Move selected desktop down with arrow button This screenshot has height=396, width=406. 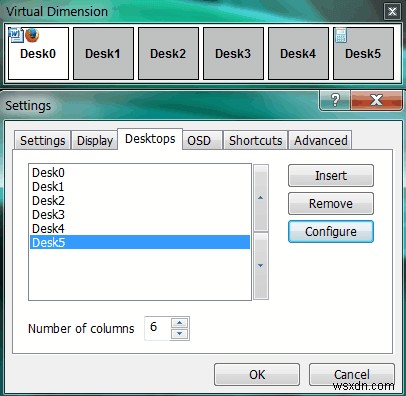pyautogui.click(x=261, y=266)
